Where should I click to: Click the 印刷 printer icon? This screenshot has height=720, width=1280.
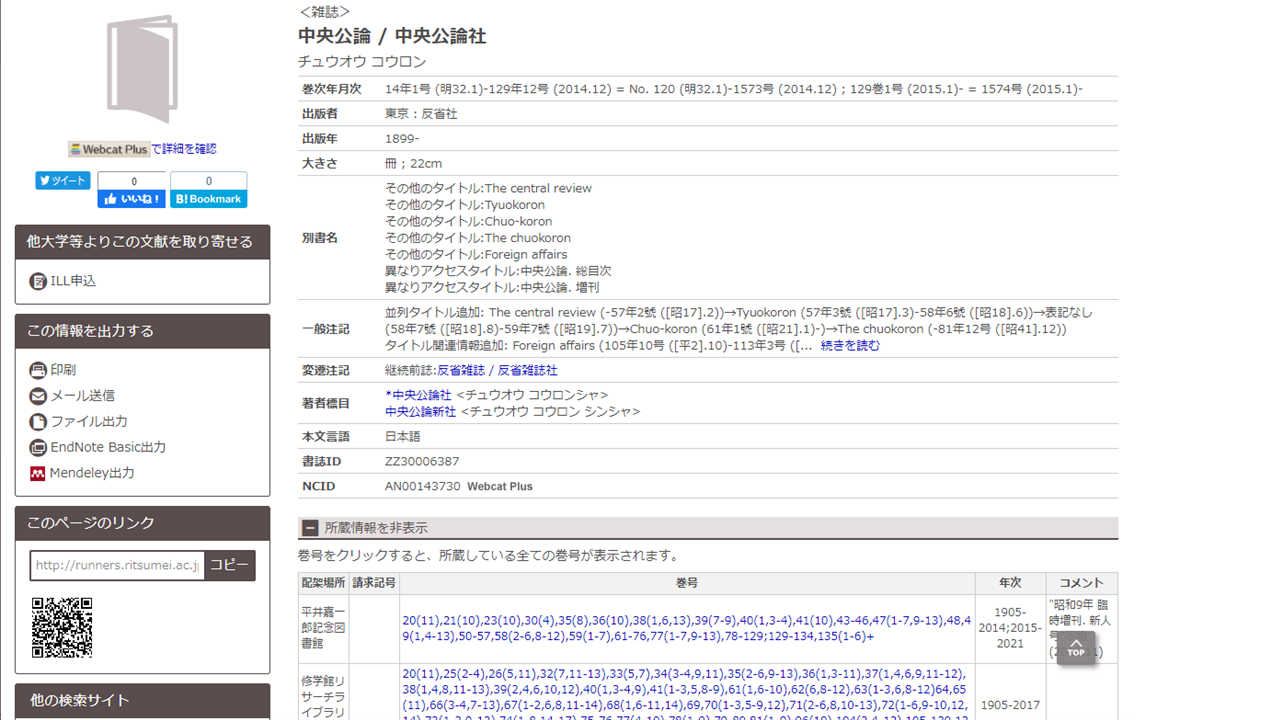coord(38,370)
